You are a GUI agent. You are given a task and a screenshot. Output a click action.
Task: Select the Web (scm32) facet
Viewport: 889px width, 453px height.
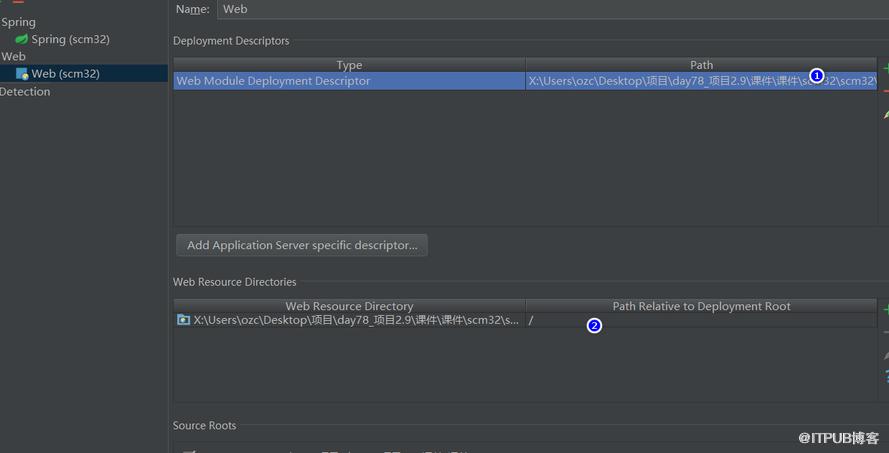click(x=65, y=74)
